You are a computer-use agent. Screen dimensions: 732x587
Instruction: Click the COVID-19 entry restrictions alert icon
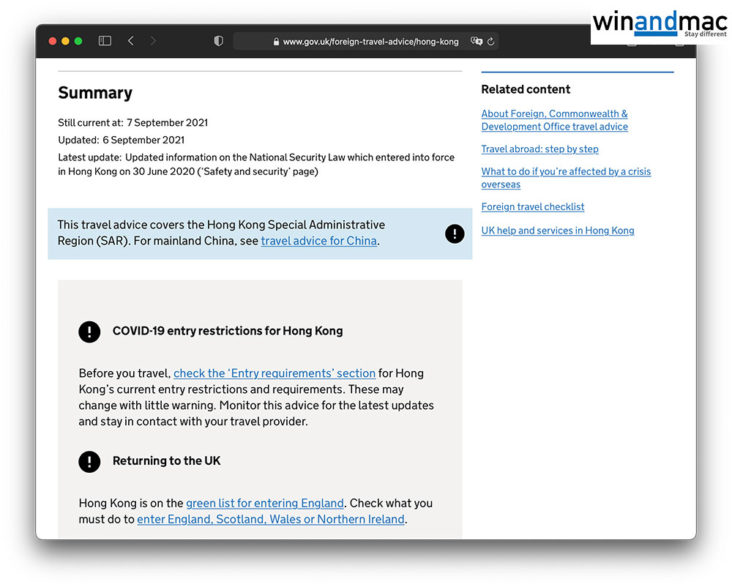coord(90,331)
